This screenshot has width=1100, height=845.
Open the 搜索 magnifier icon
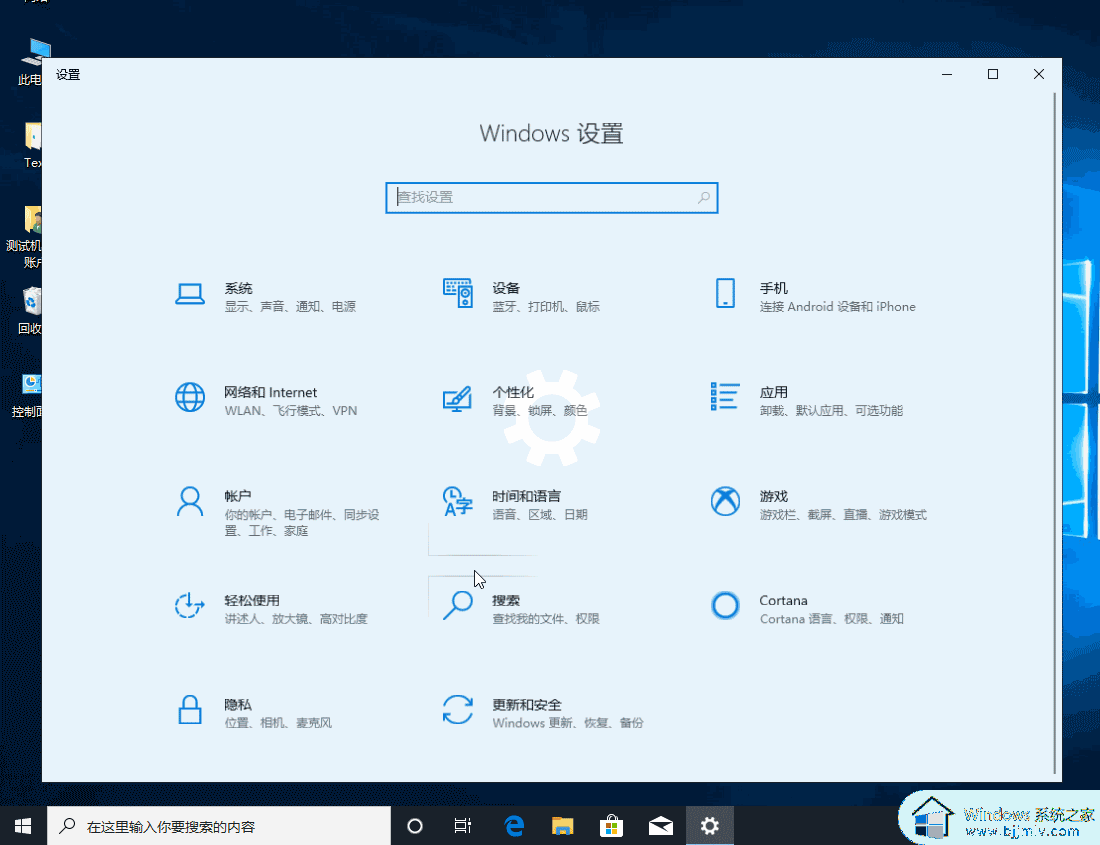(x=457, y=605)
